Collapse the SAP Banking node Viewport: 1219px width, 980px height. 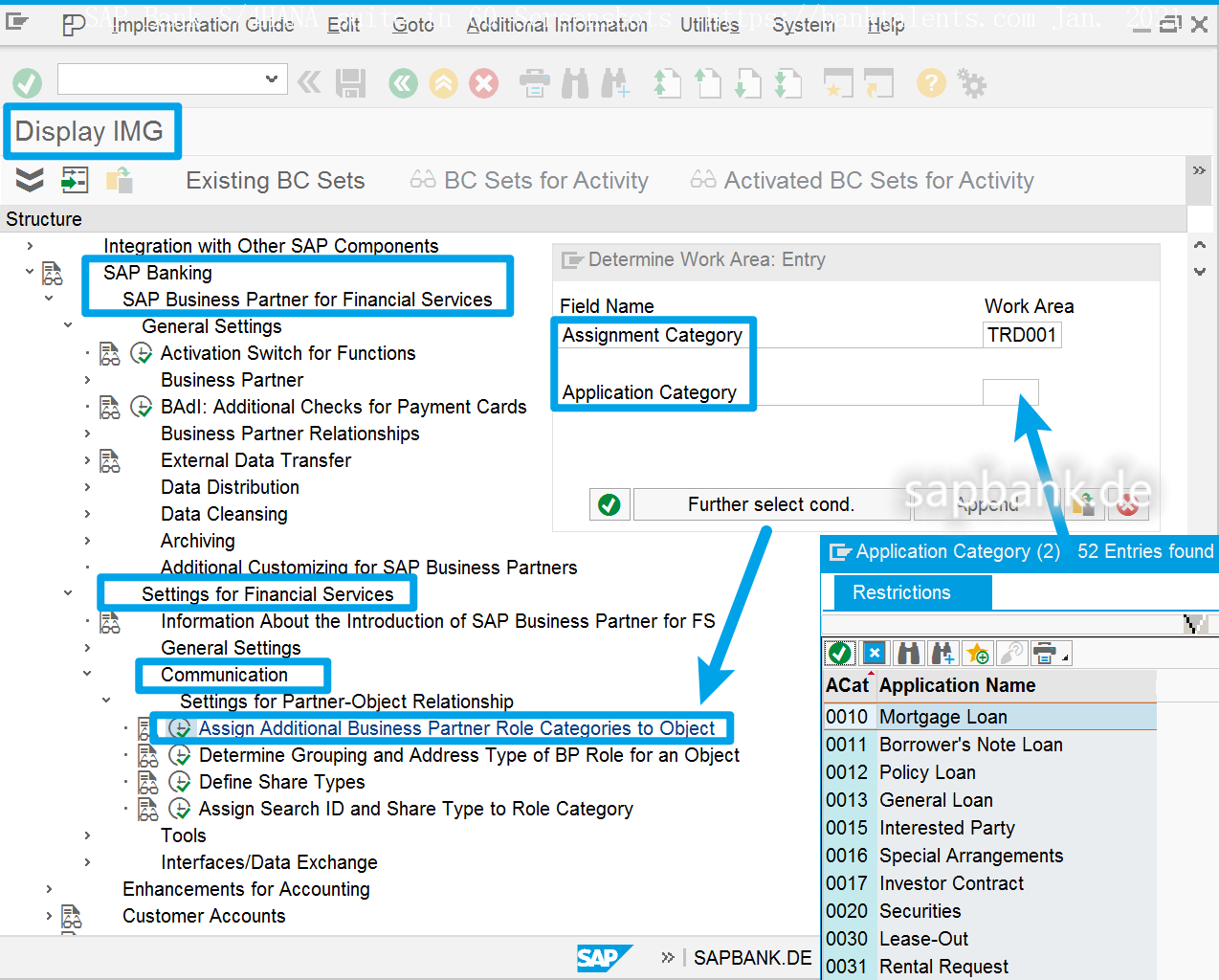30,273
